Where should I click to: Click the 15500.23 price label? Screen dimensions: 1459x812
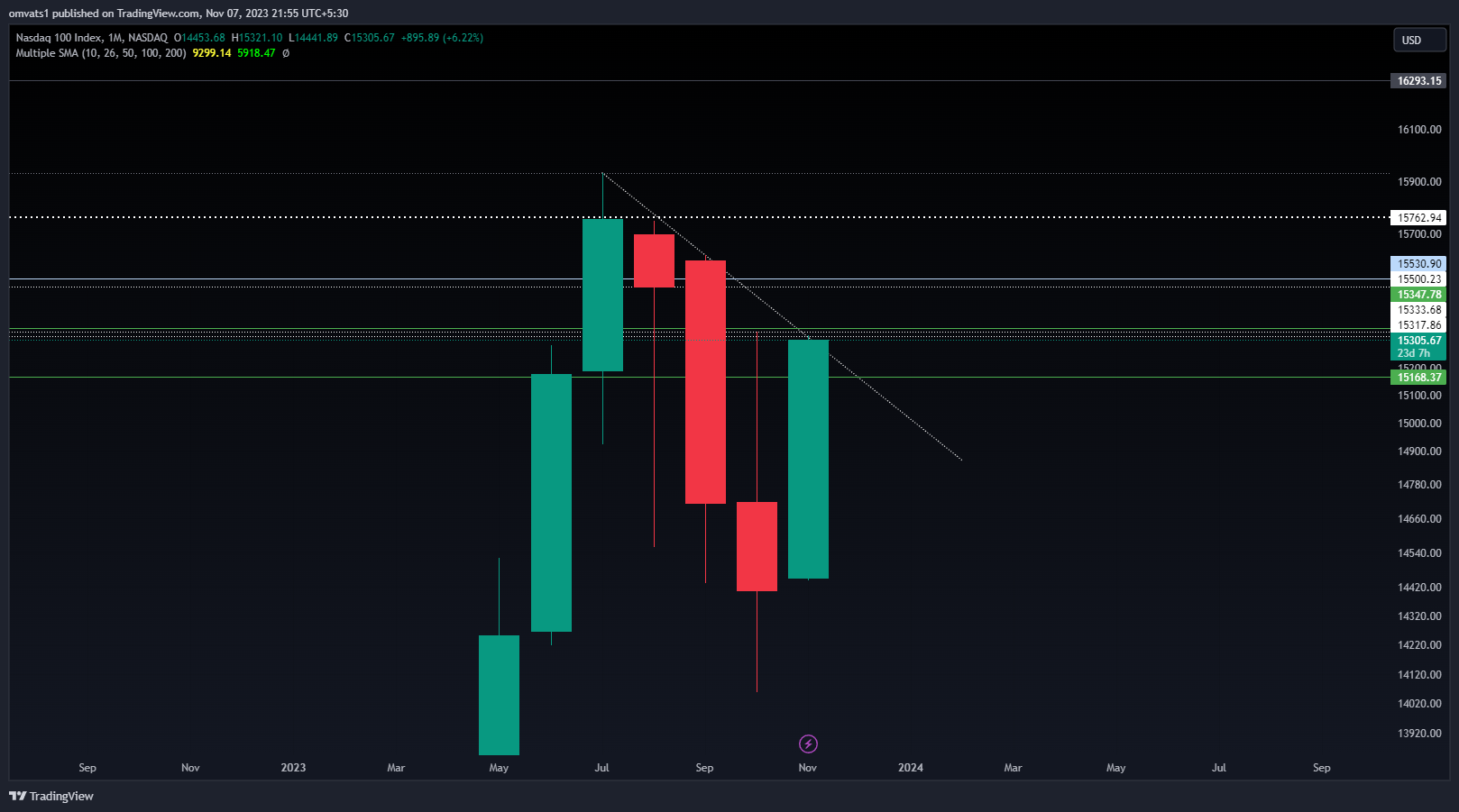1418,279
